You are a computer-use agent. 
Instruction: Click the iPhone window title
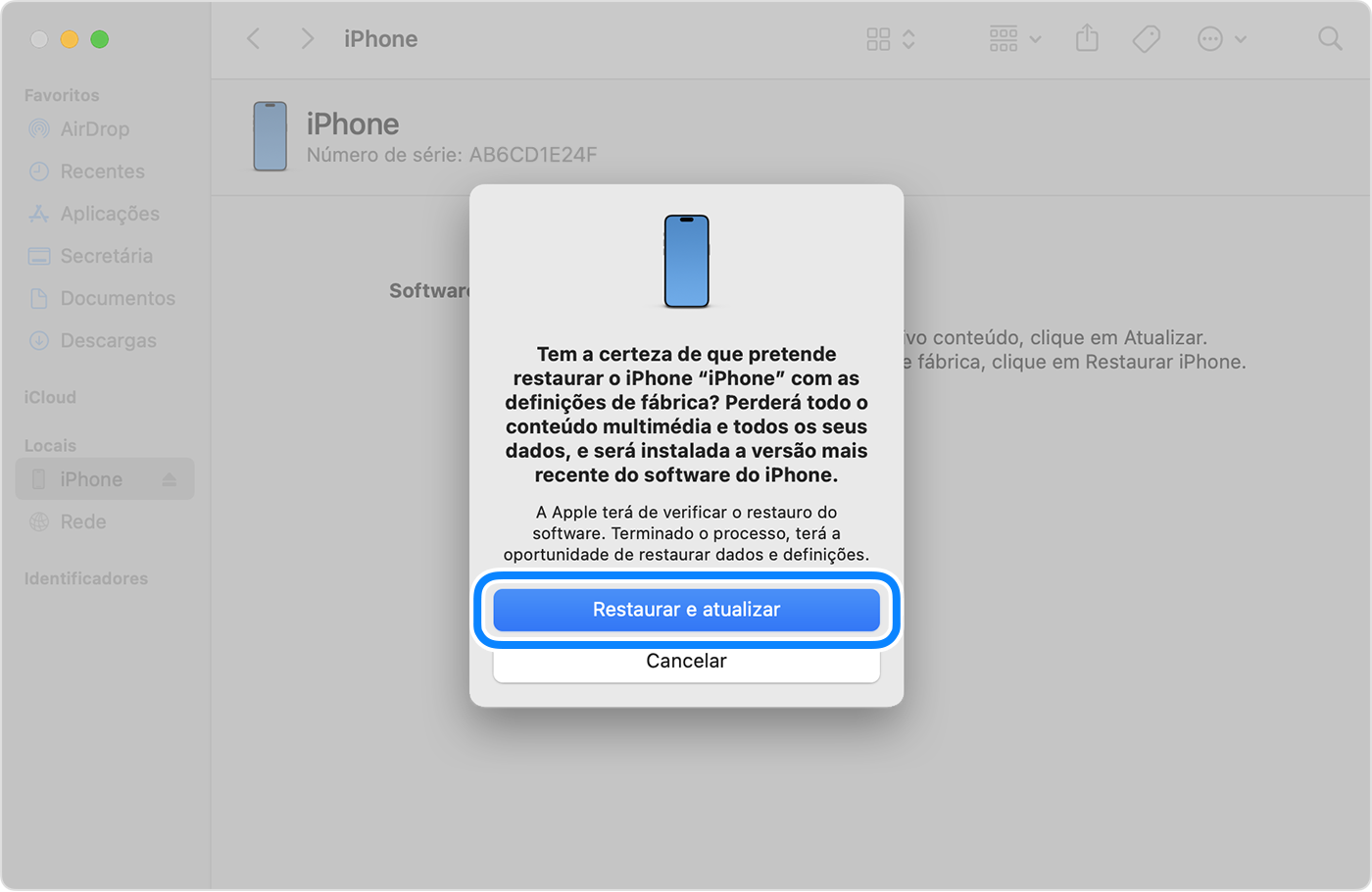coord(381,39)
